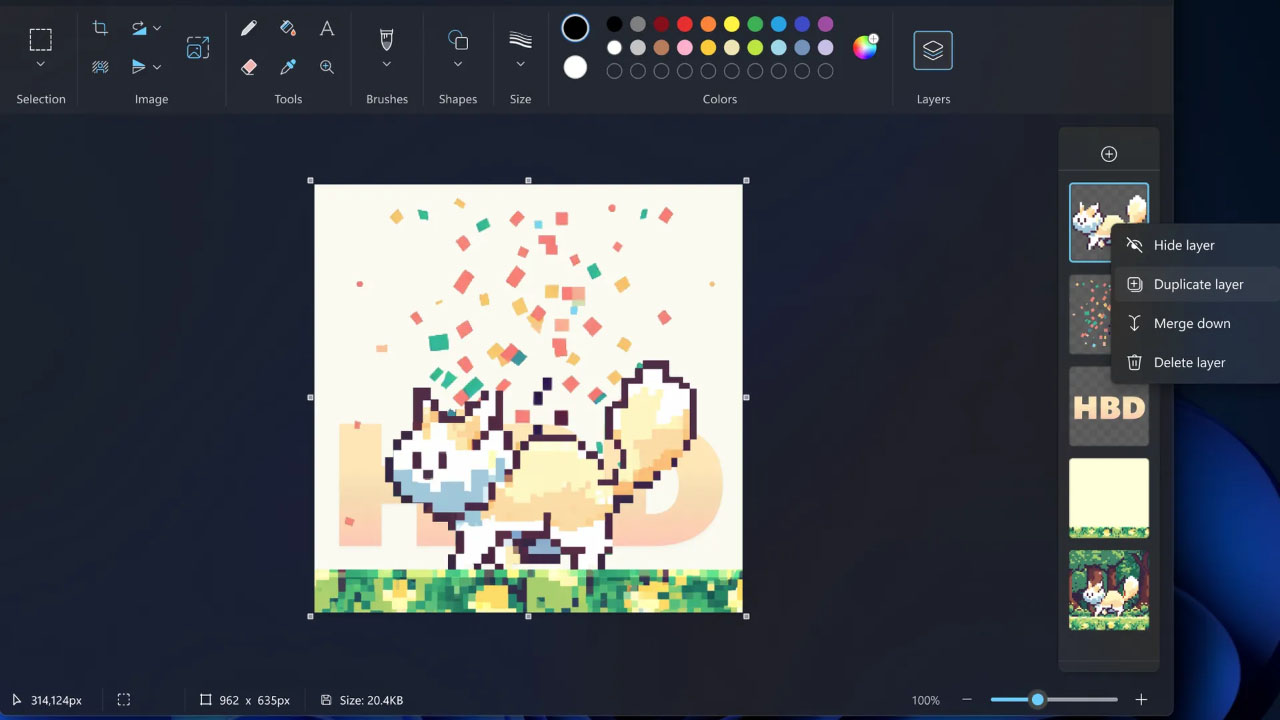Screen dimensions: 1280x720
Task: Select the Text tool
Action: coord(327,29)
